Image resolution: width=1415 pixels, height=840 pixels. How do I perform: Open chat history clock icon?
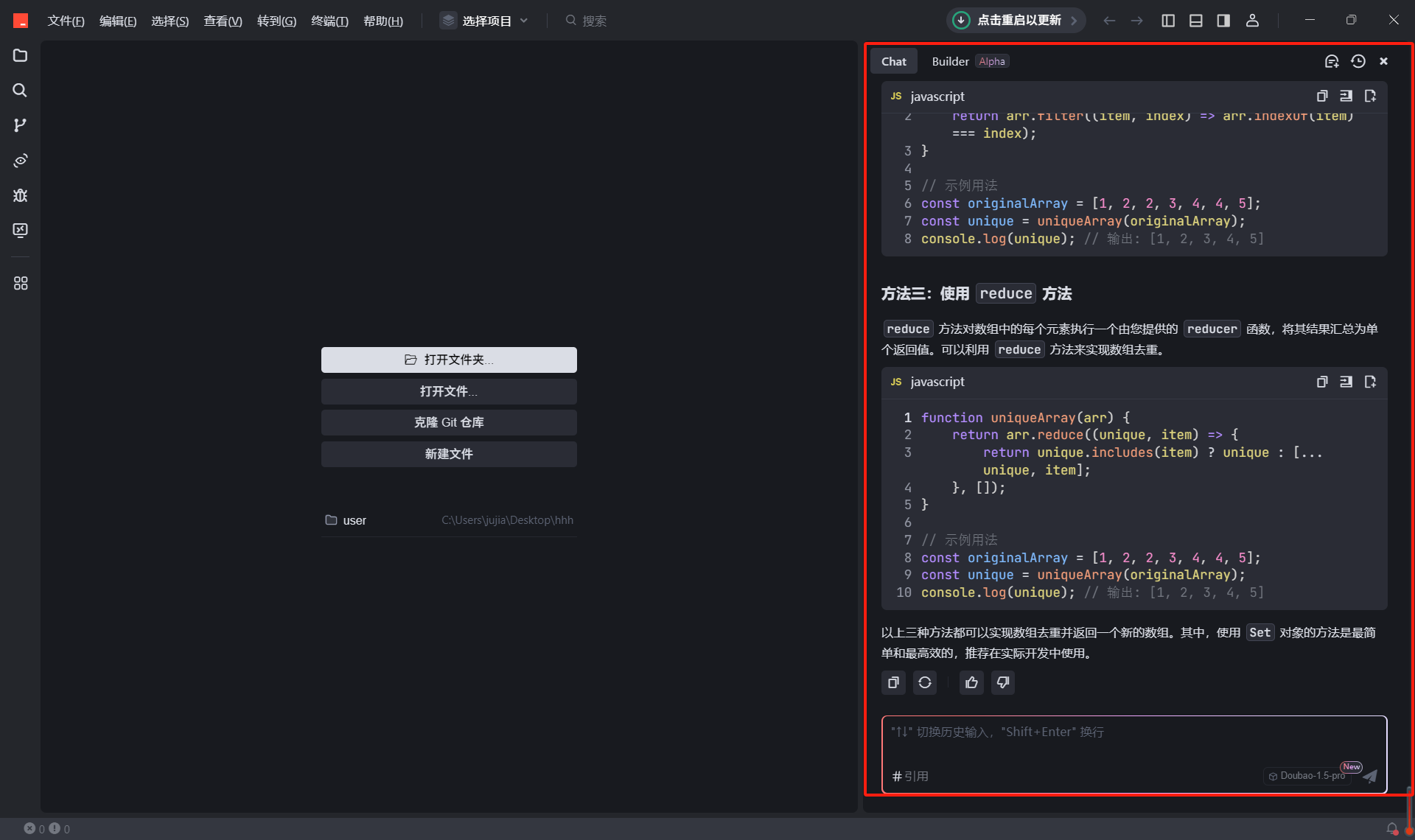1358,61
